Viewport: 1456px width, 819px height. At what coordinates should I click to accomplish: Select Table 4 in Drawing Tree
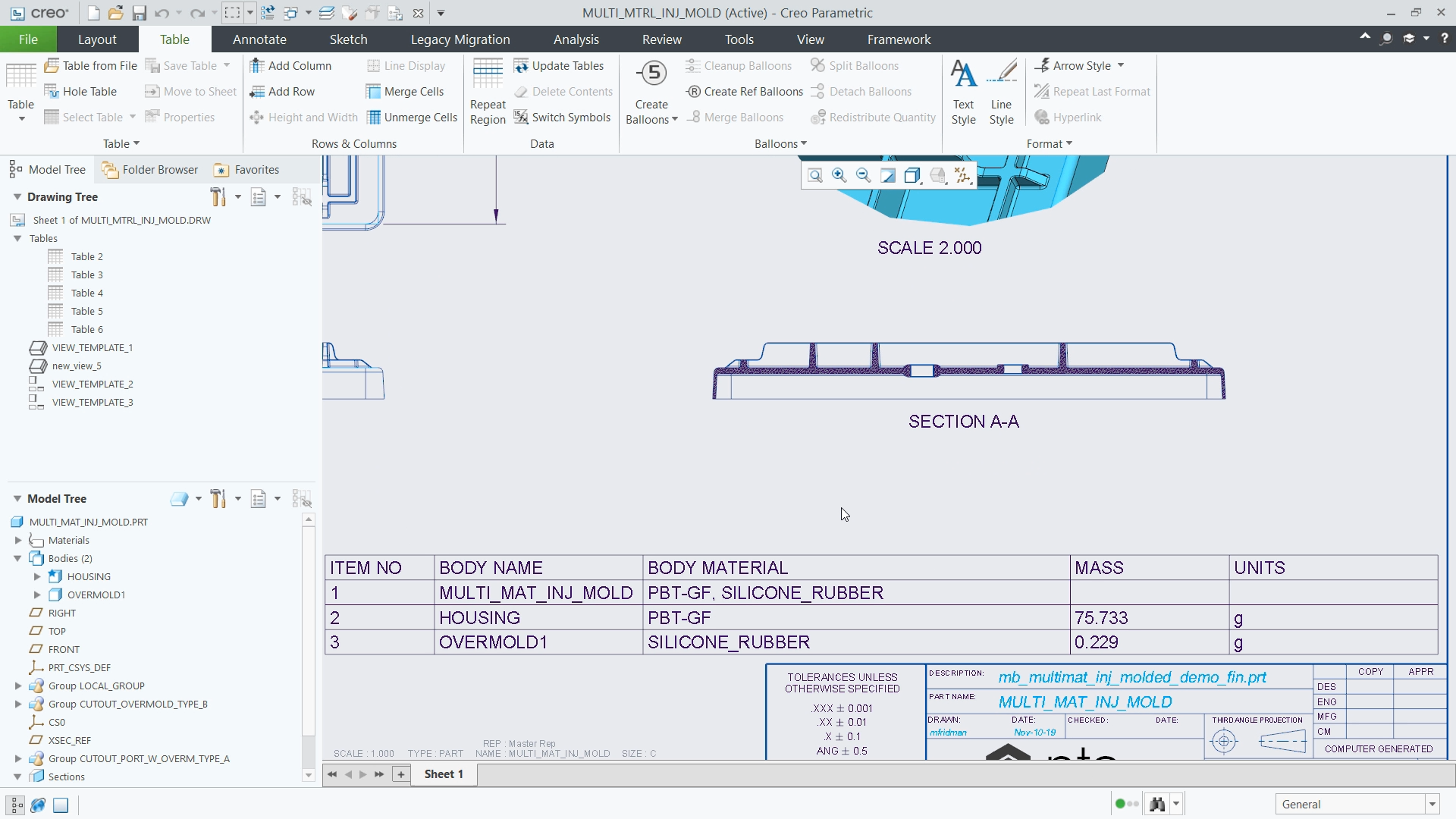click(x=76, y=293)
